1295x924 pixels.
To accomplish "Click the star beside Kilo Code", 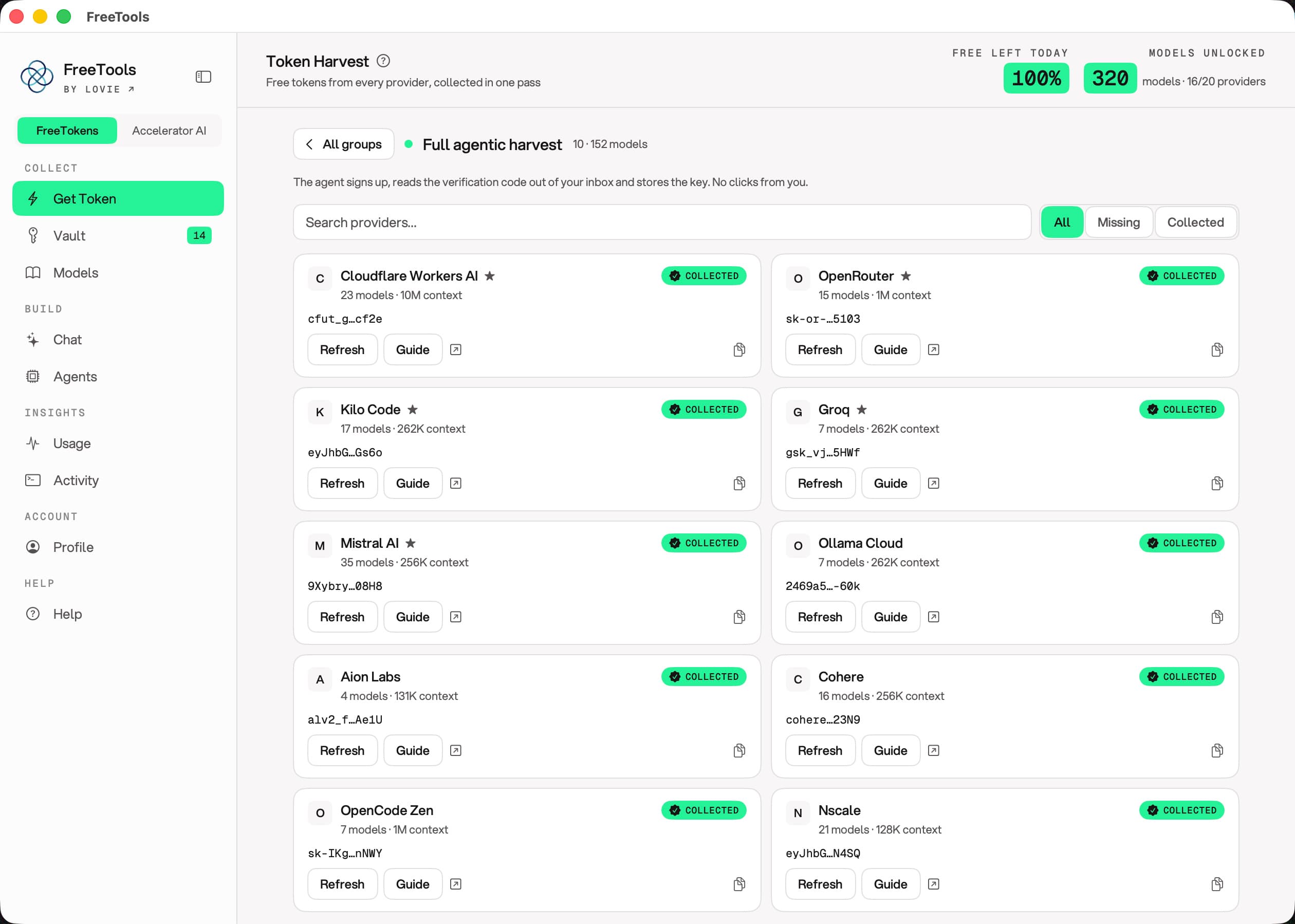I will (413, 410).
